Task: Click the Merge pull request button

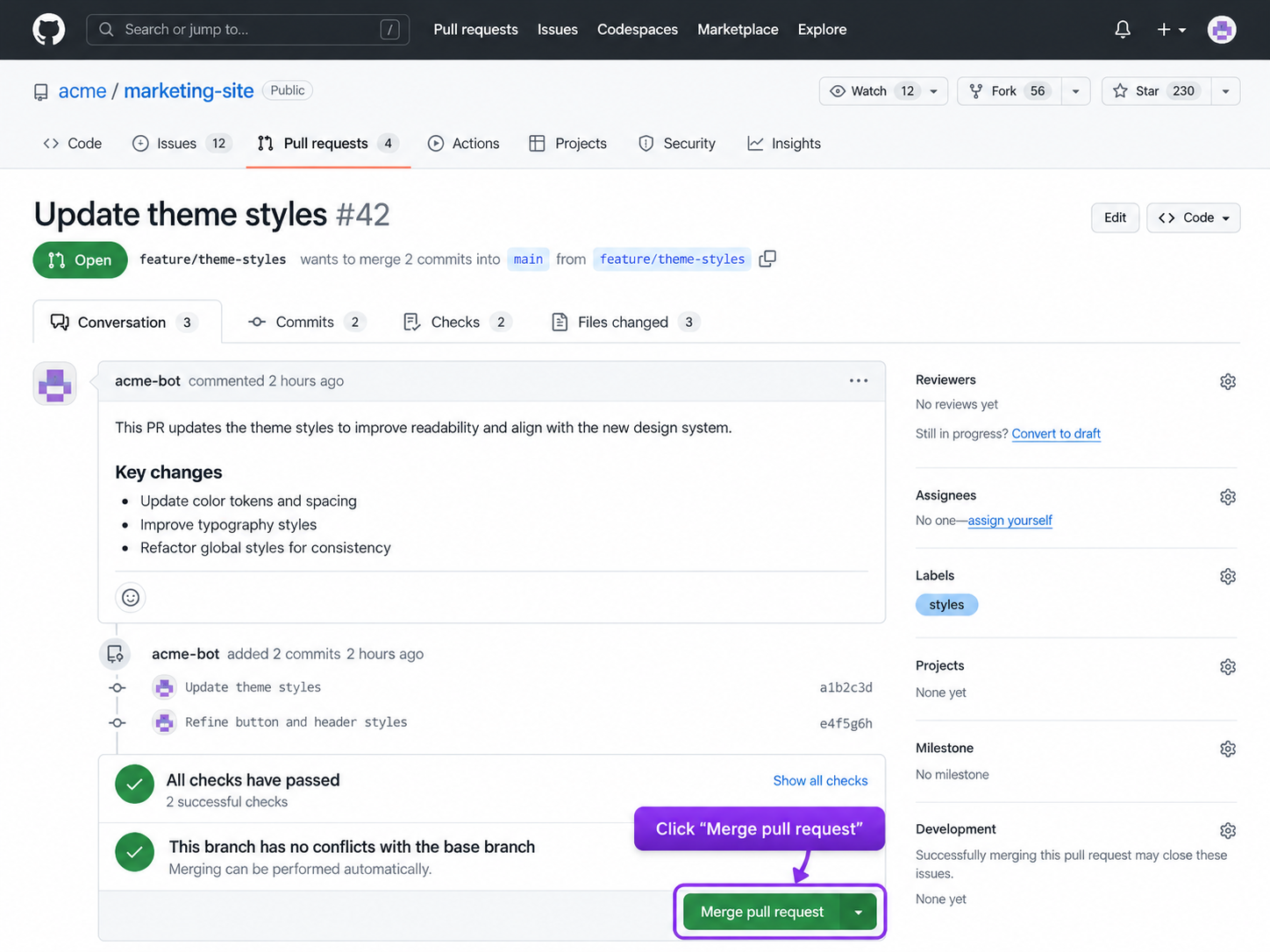Action: [761, 912]
